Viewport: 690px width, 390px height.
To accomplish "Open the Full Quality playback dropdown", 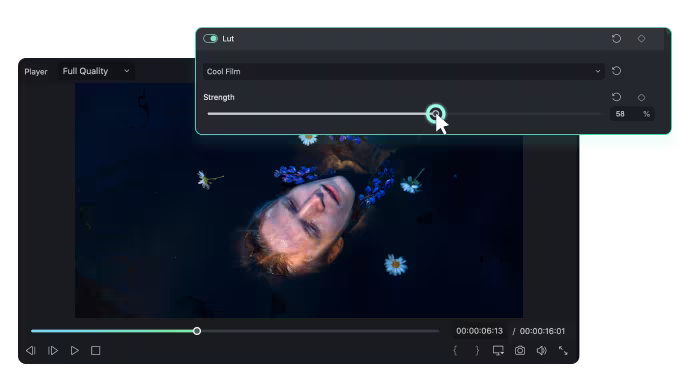I will [x=96, y=71].
